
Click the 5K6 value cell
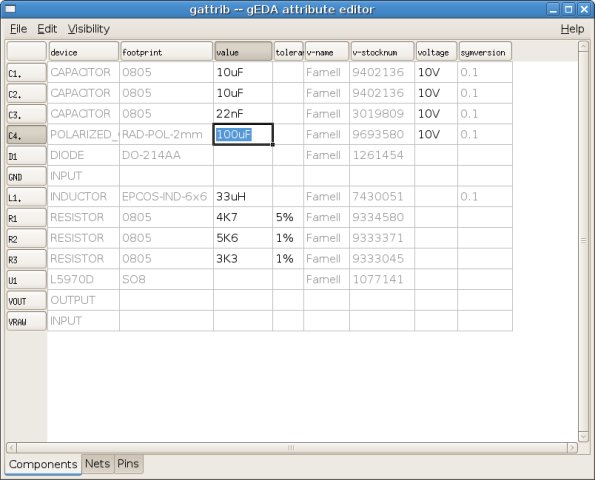point(243,238)
